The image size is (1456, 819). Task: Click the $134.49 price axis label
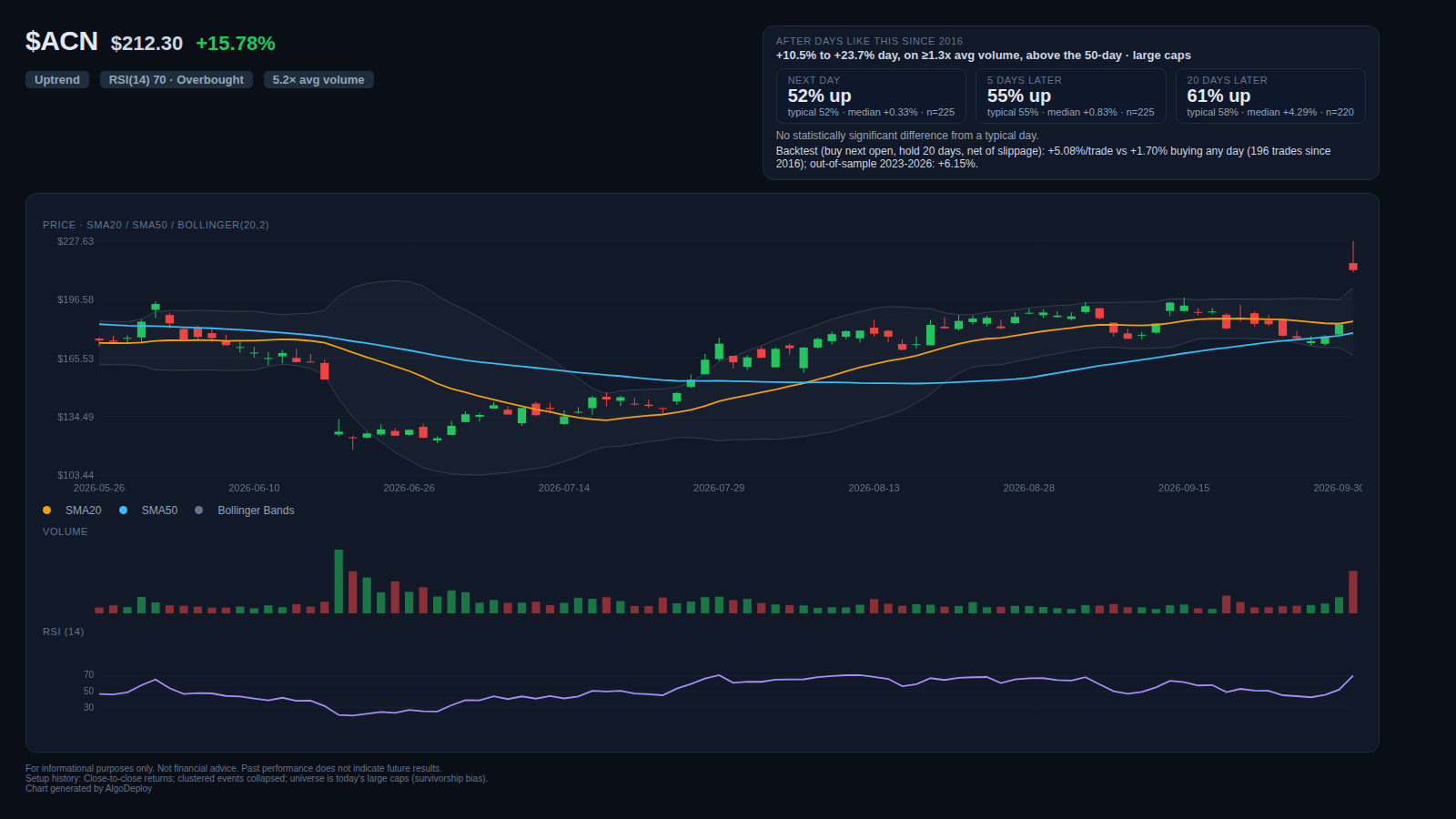point(76,417)
